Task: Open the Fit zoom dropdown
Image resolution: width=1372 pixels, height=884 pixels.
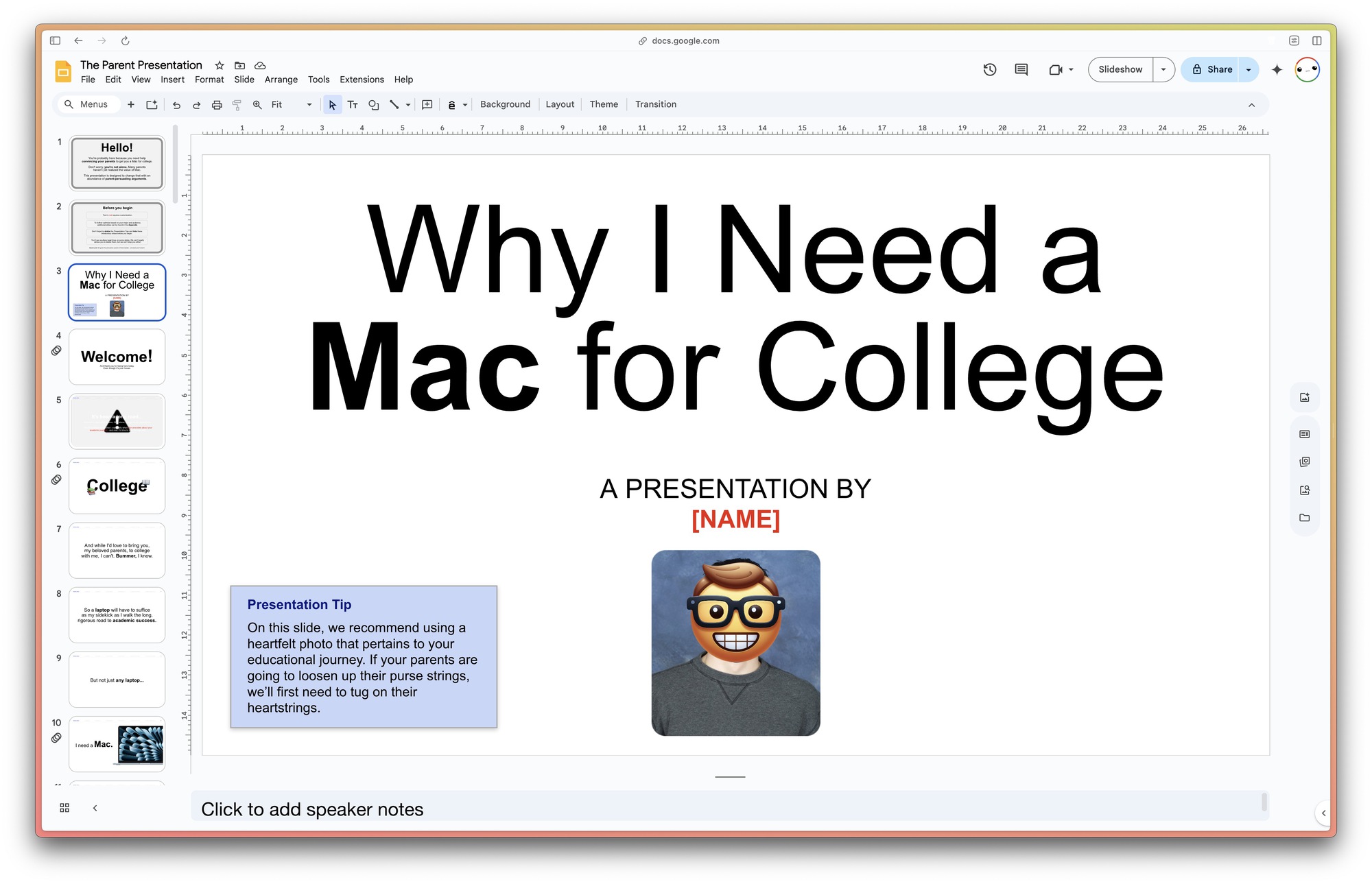Action: 292,105
